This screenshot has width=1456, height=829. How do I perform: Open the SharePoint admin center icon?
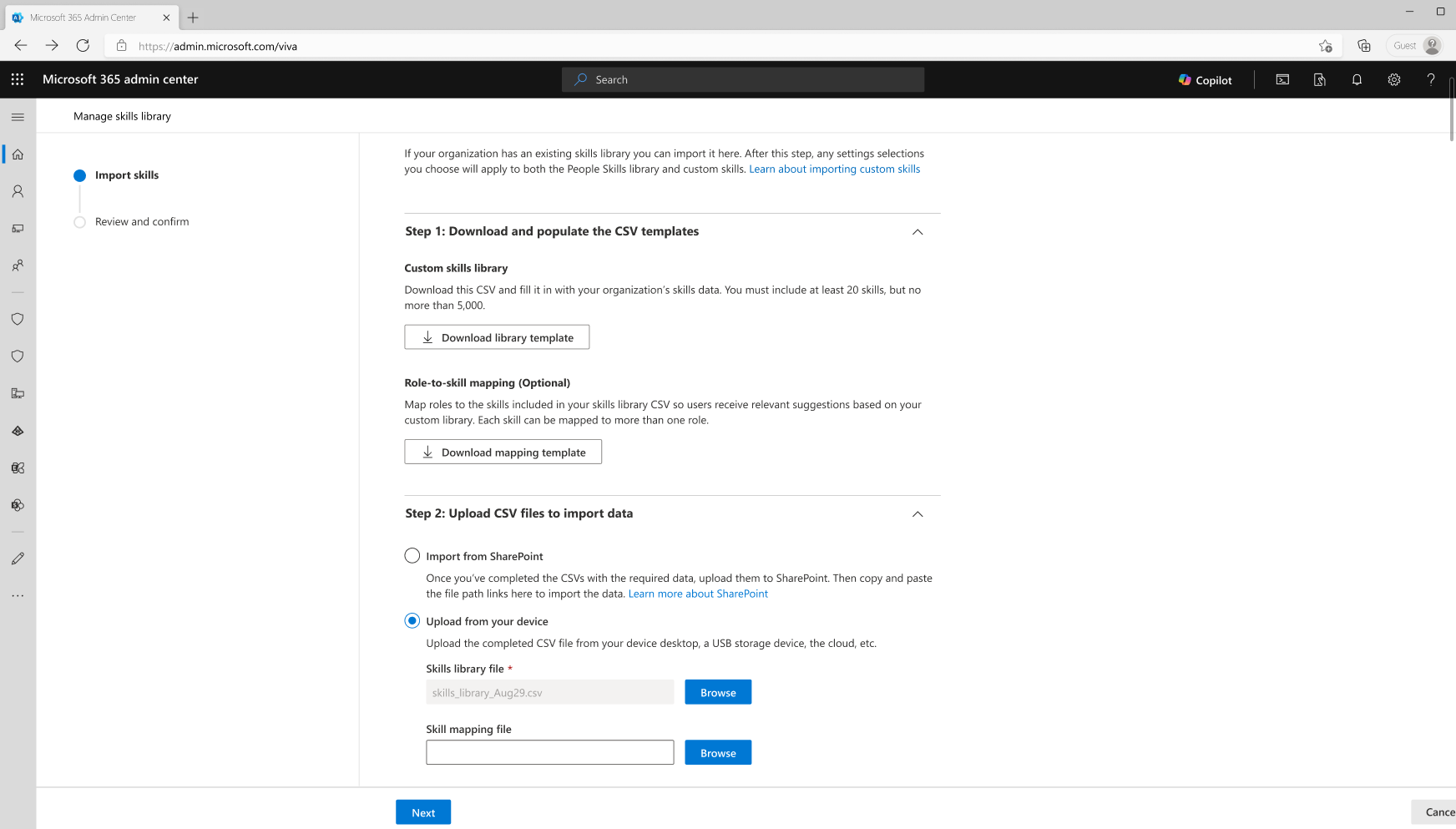[18, 505]
